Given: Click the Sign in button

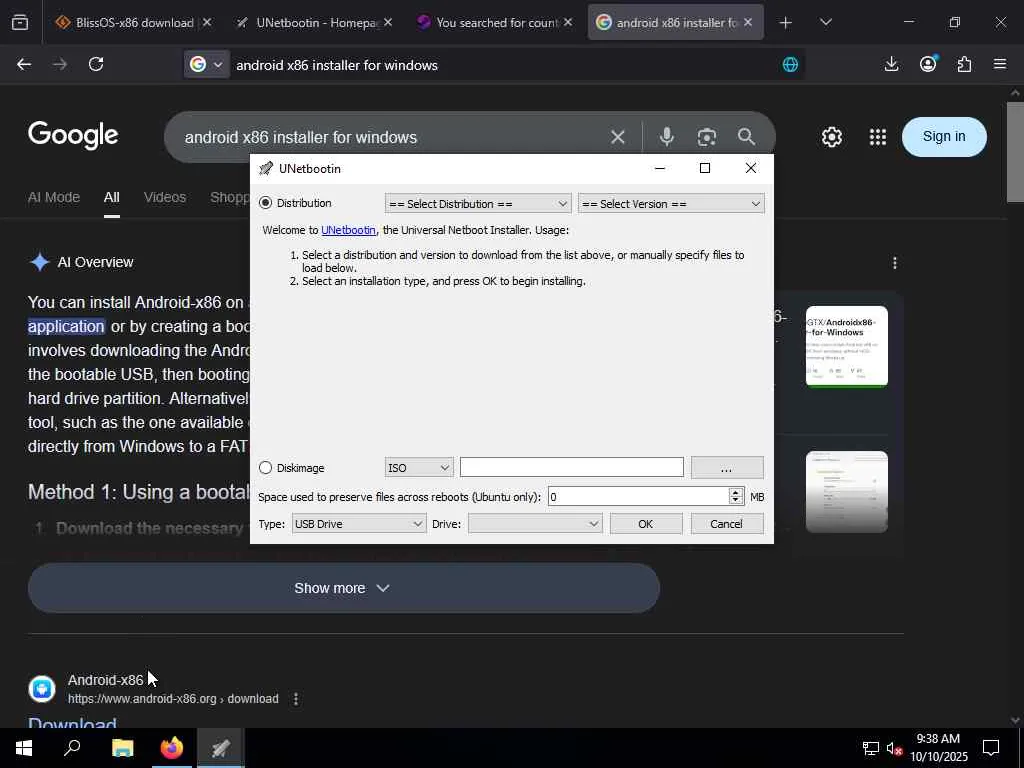Looking at the screenshot, I should (x=944, y=136).
